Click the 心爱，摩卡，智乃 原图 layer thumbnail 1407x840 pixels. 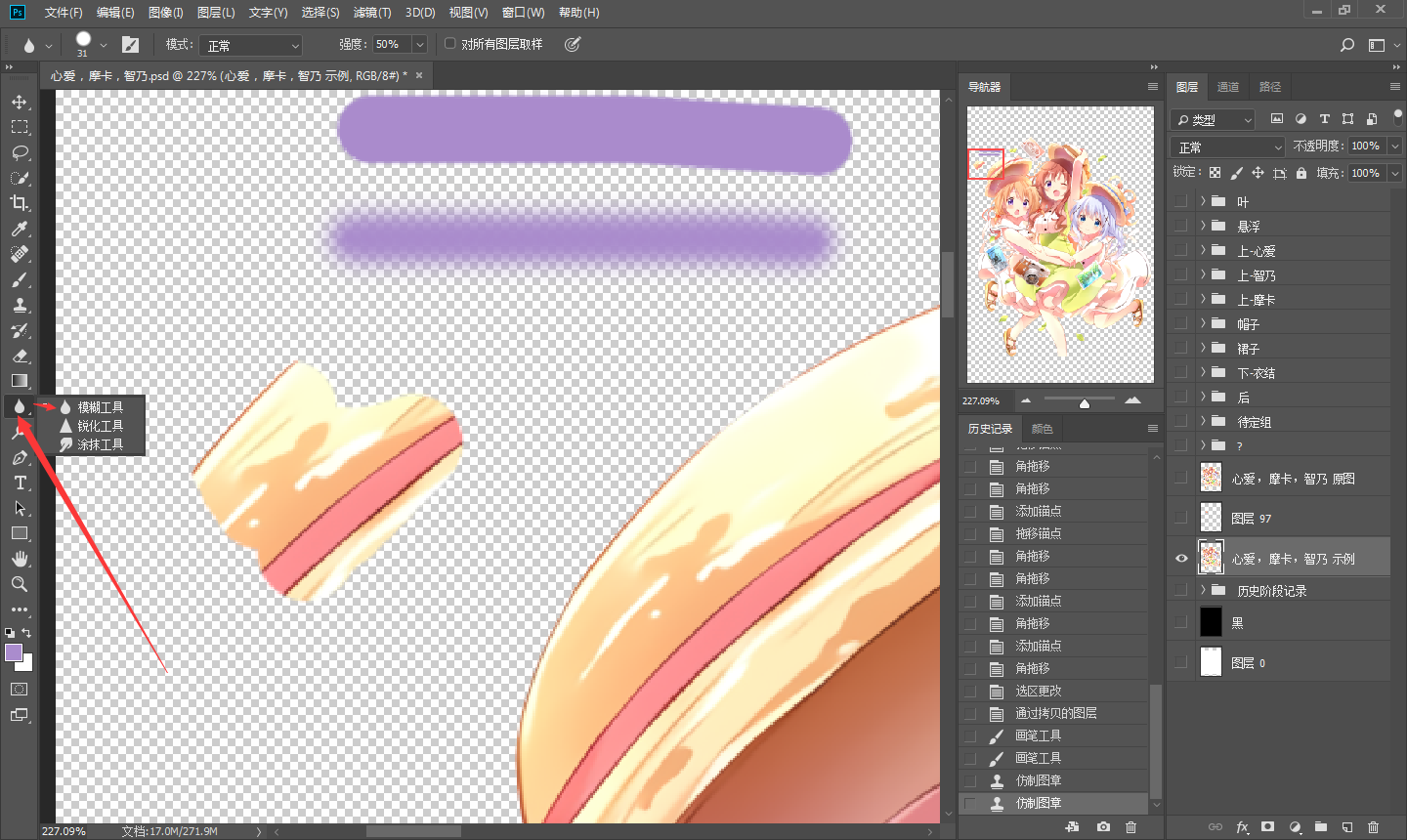click(1211, 478)
